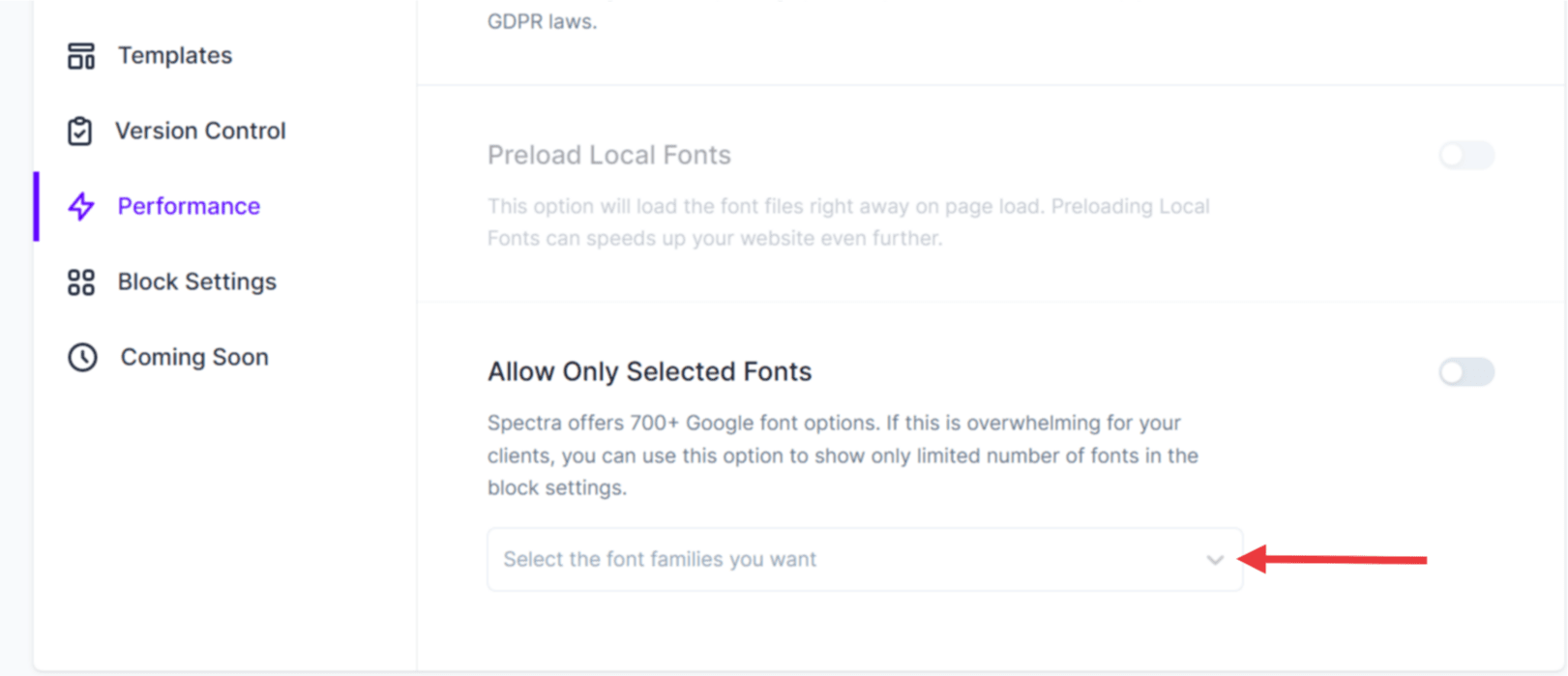The image size is (1568, 676).
Task: Click the 'GDPR laws.' text at top
Action: [542, 21]
